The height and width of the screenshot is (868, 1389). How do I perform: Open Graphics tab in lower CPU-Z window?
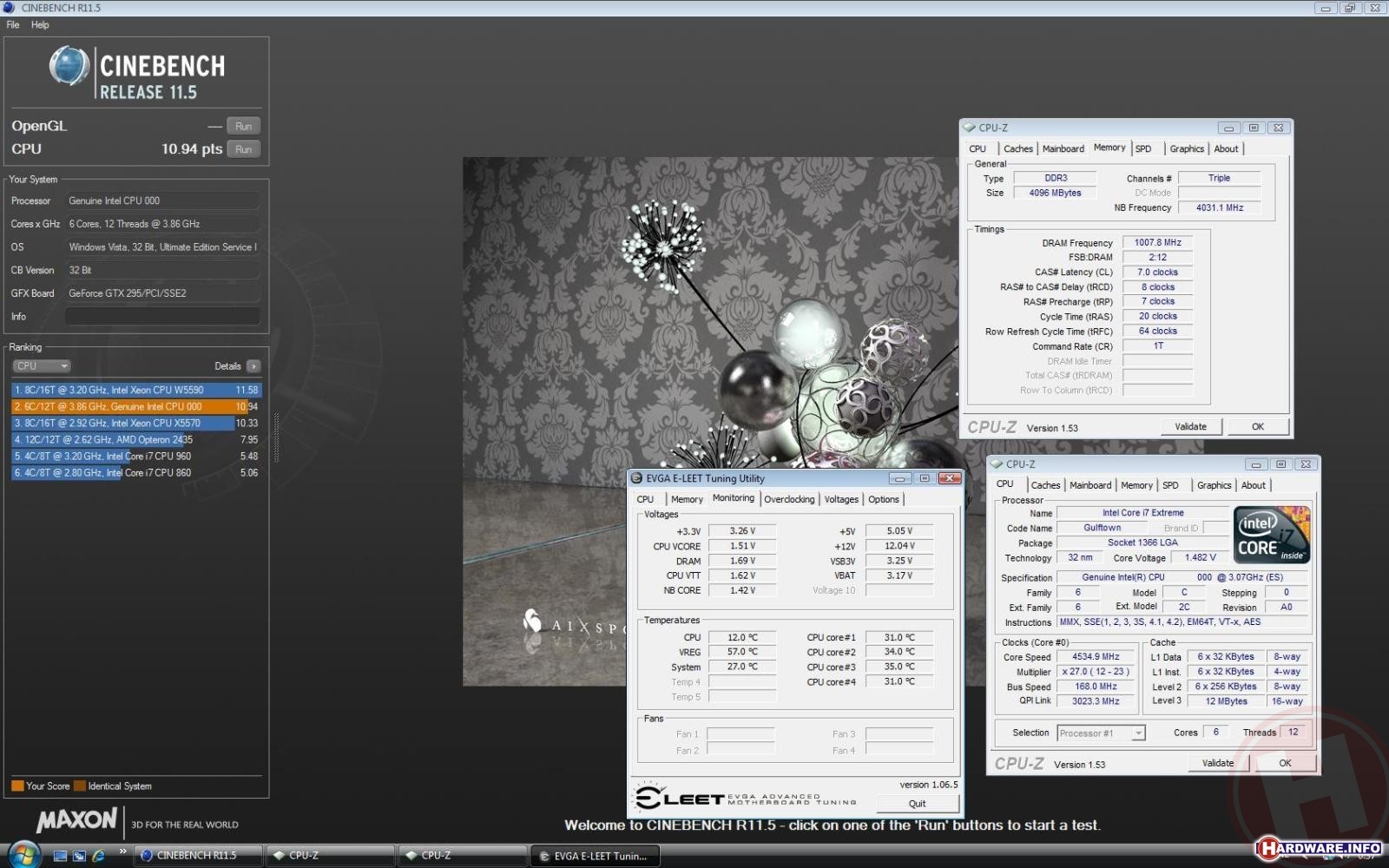point(1215,485)
